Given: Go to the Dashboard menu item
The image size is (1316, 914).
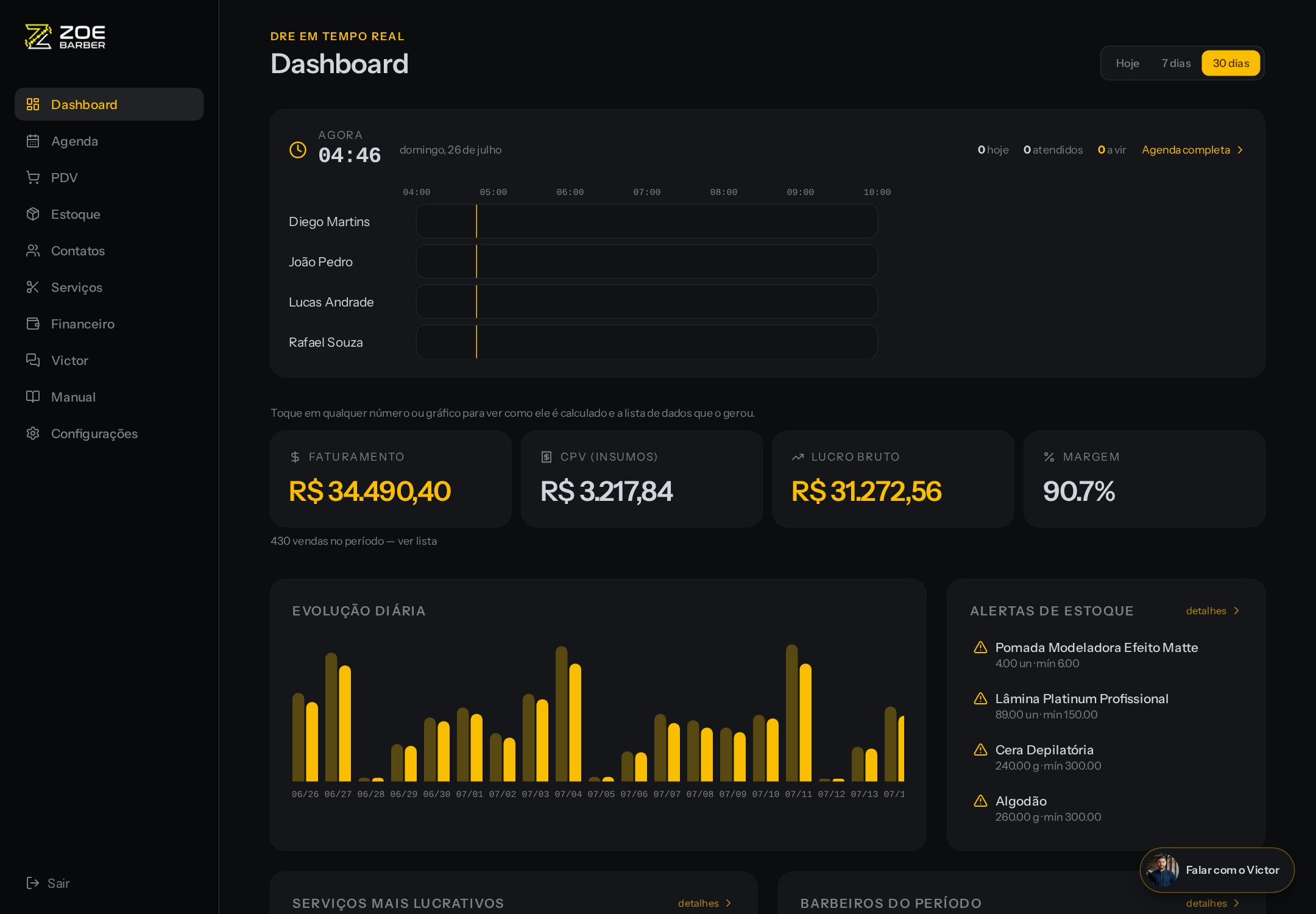Looking at the screenshot, I should [109, 104].
